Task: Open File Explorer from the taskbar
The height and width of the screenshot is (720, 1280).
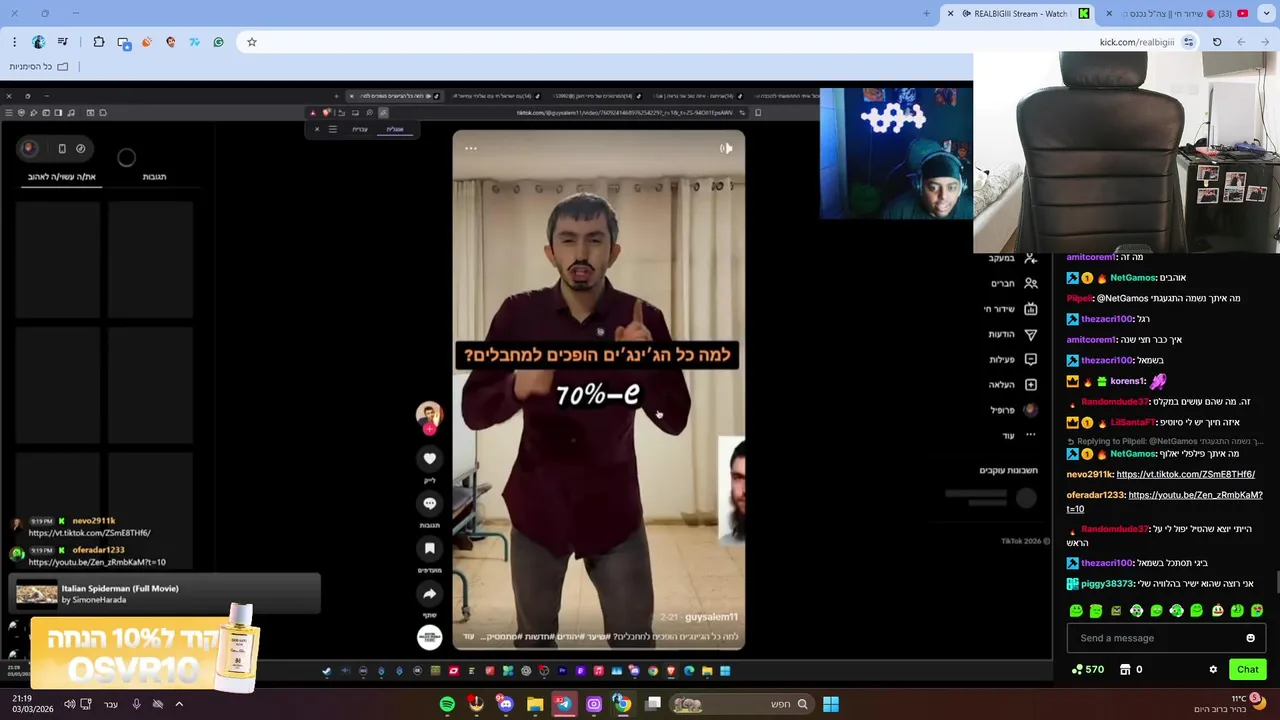Action: (x=535, y=704)
